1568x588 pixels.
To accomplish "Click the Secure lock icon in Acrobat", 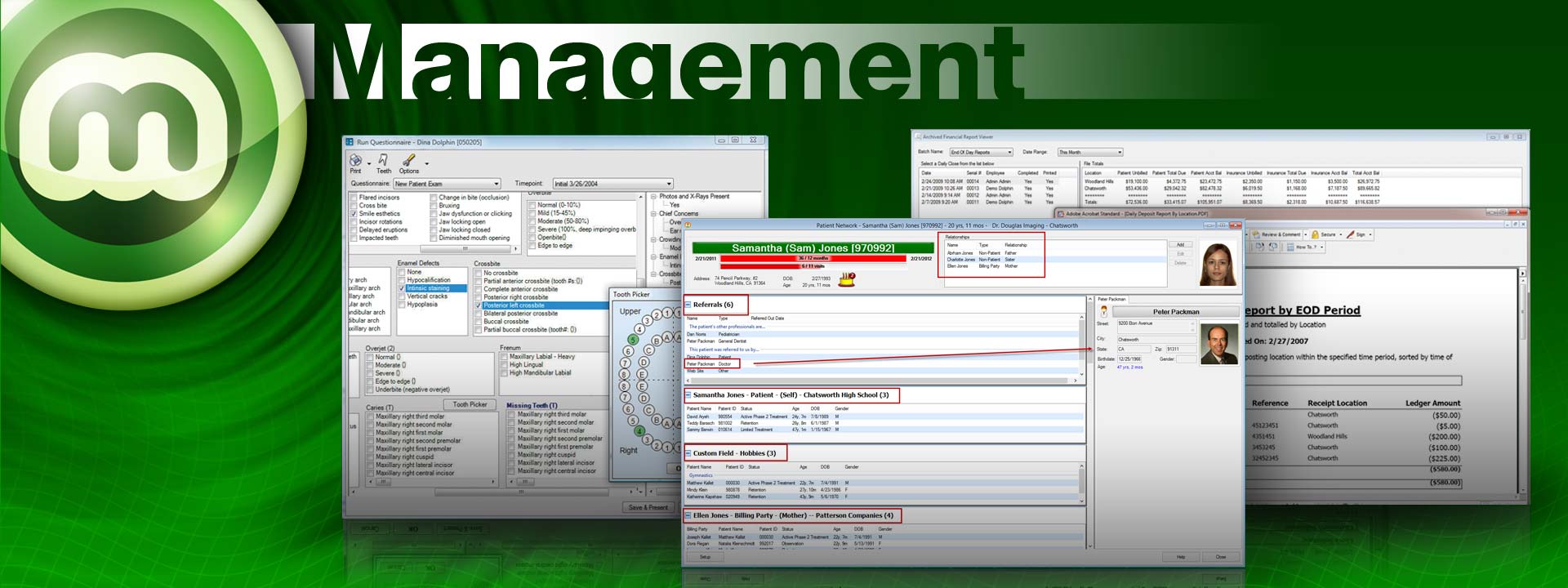I will coord(1316,234).
